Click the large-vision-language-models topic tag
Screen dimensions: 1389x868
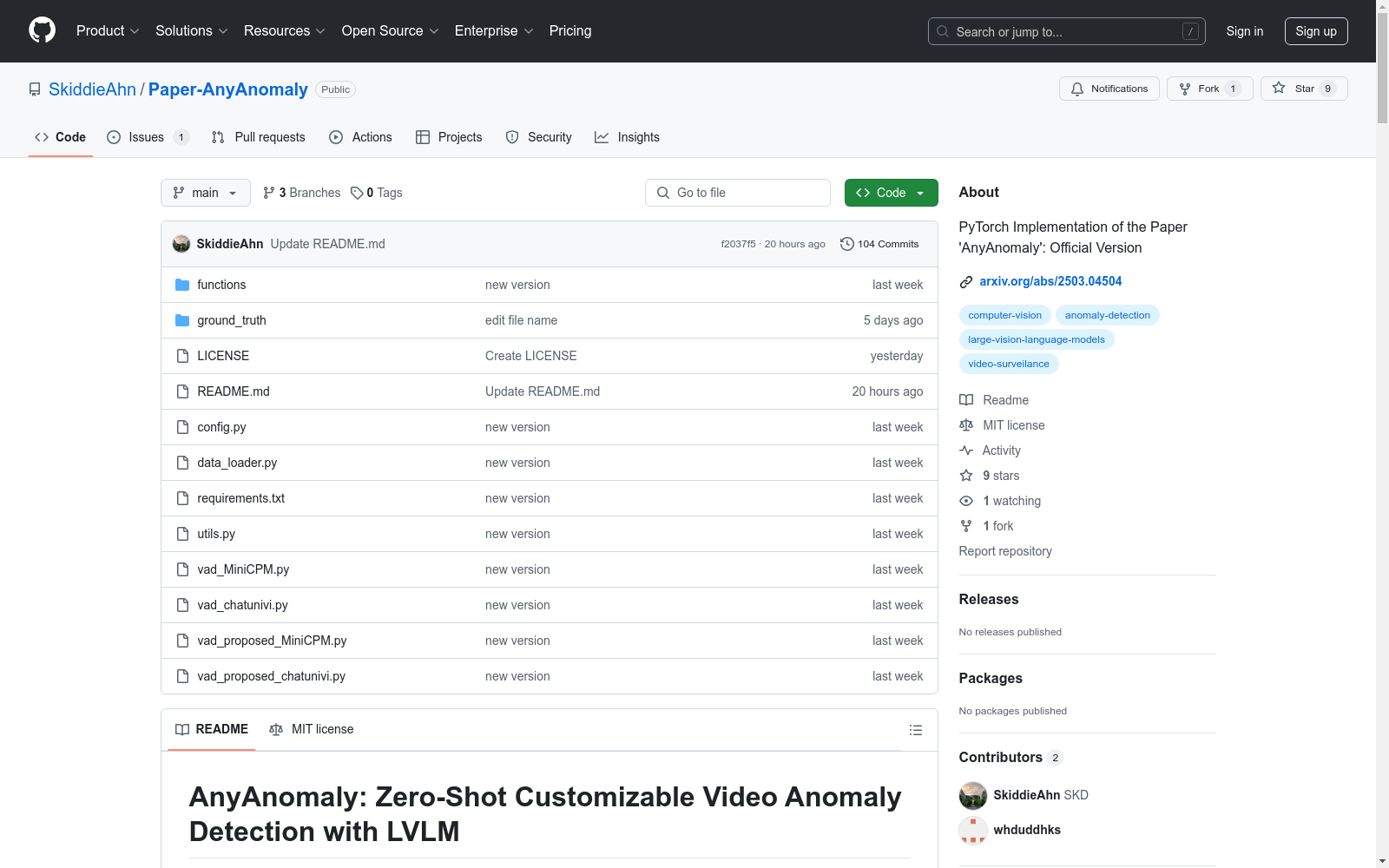1037,339
